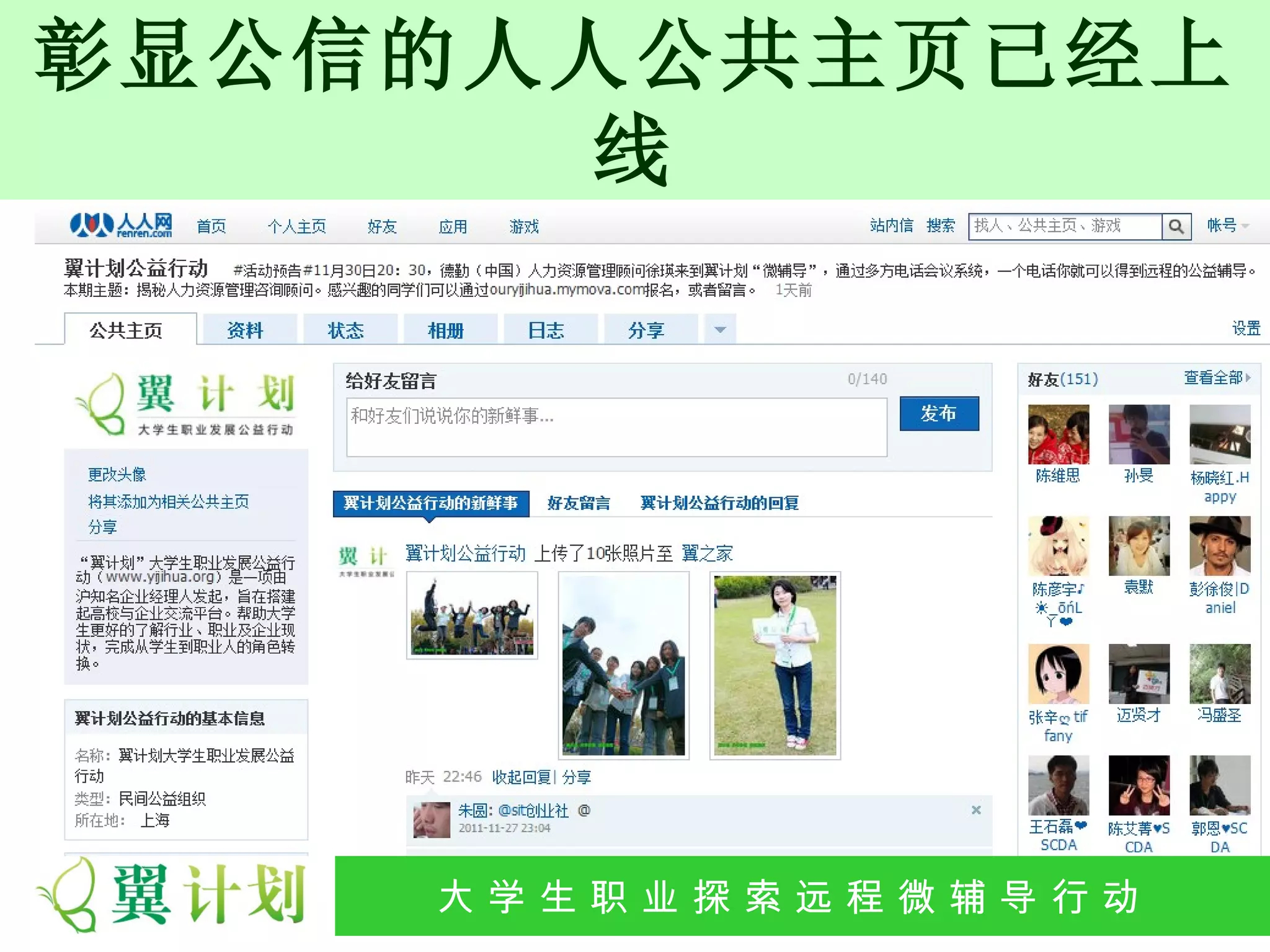Focus the 找人、公共主页、游戏 search field
This screenshot has width=1270, height=952.
tap(1065, 226)
